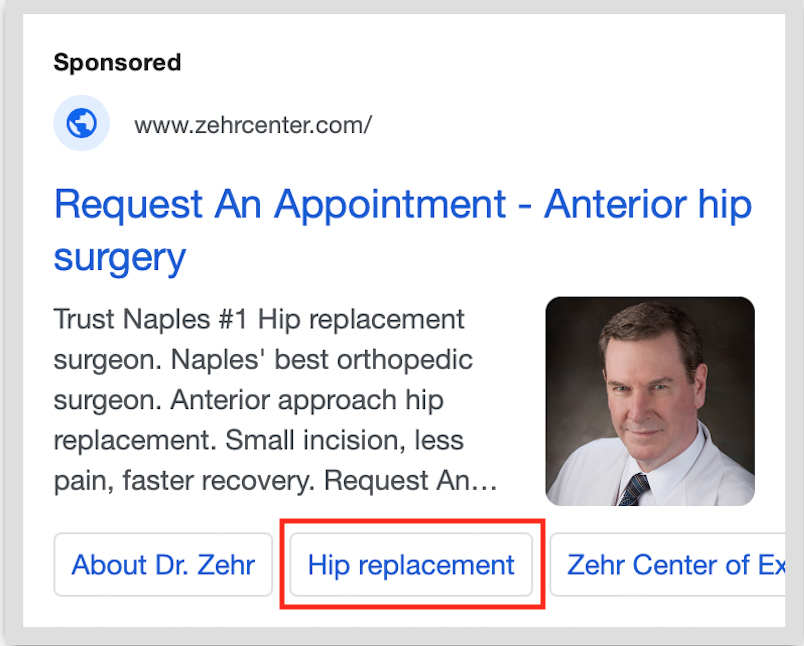Screen dimensions: 804x646
Task: Open the Request An Appointment headline link
Action: click(x=280, y=205)
